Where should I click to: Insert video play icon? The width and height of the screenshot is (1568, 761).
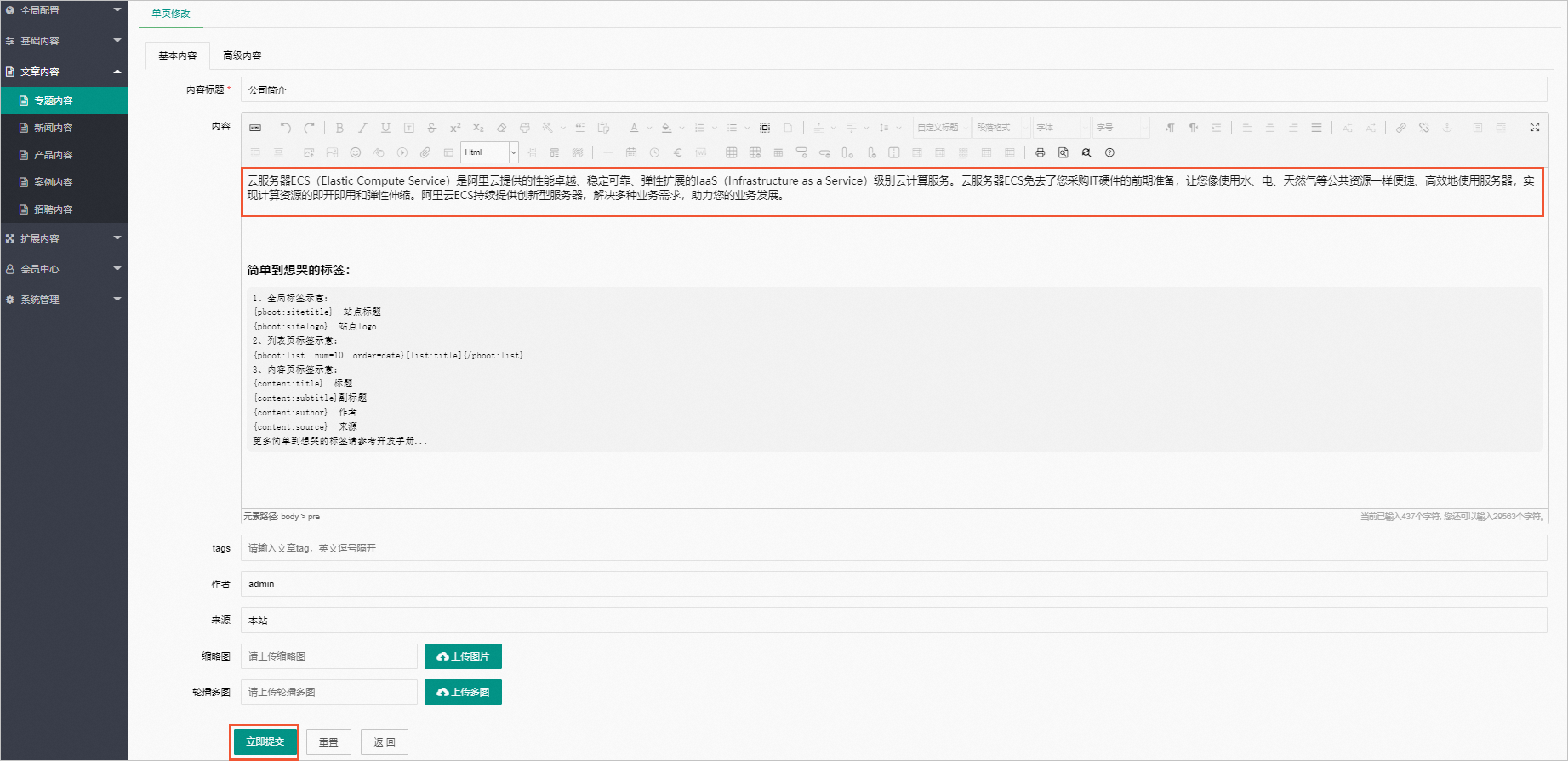point(402,152)
